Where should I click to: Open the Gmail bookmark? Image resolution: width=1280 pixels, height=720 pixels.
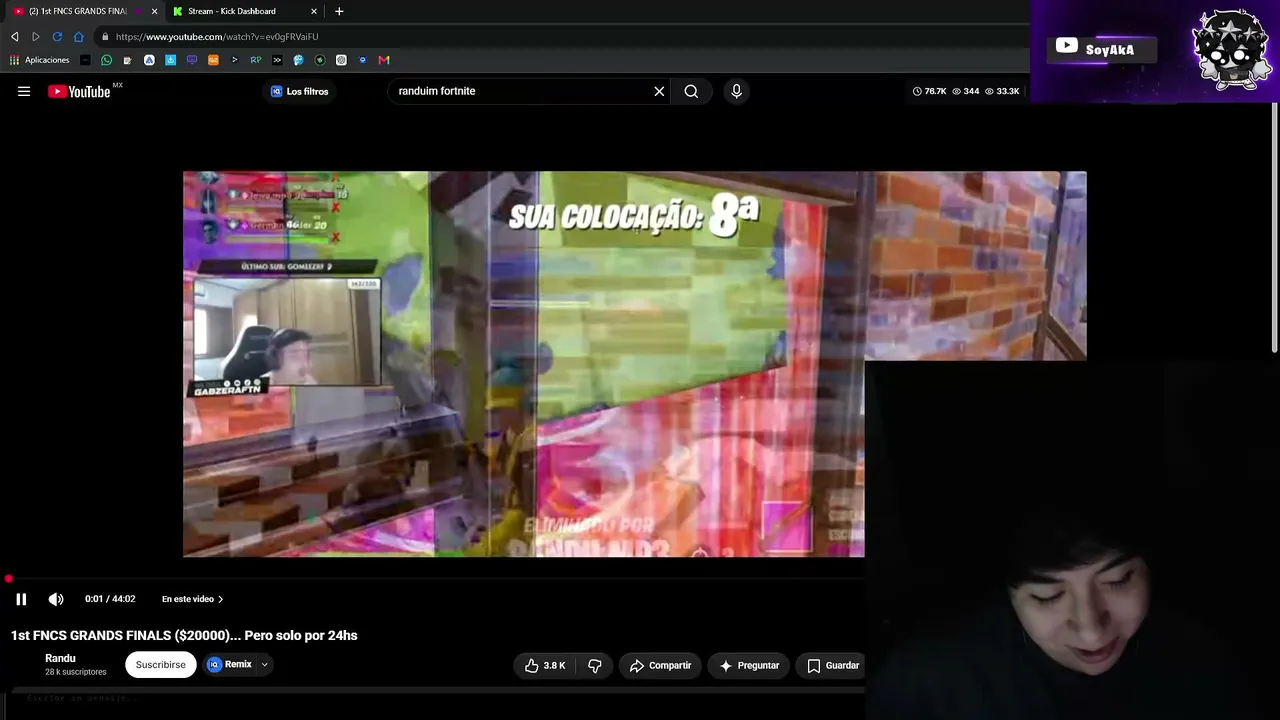(x=384, y=60)
